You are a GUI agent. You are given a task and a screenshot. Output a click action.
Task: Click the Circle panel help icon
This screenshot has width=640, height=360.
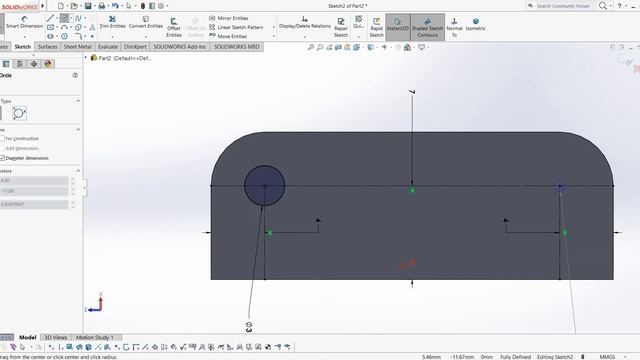75,75
